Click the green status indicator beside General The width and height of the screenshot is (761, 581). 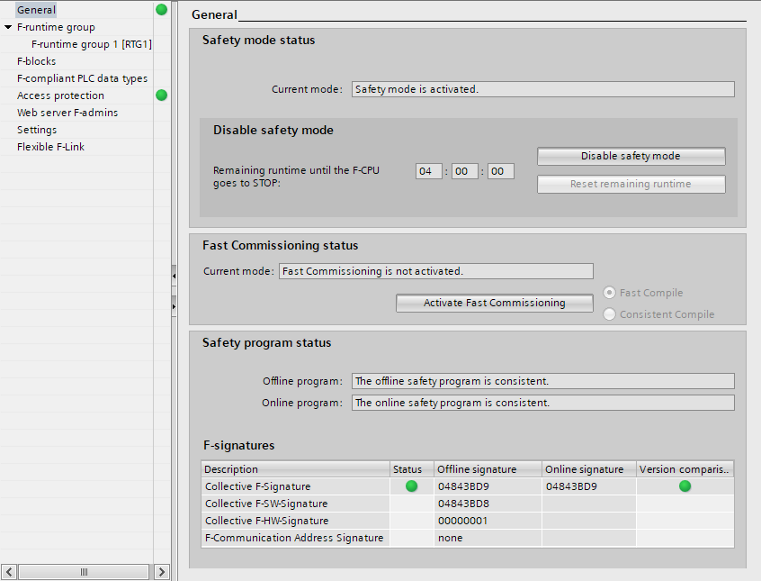pyautogui.click(x=161, y=10)
